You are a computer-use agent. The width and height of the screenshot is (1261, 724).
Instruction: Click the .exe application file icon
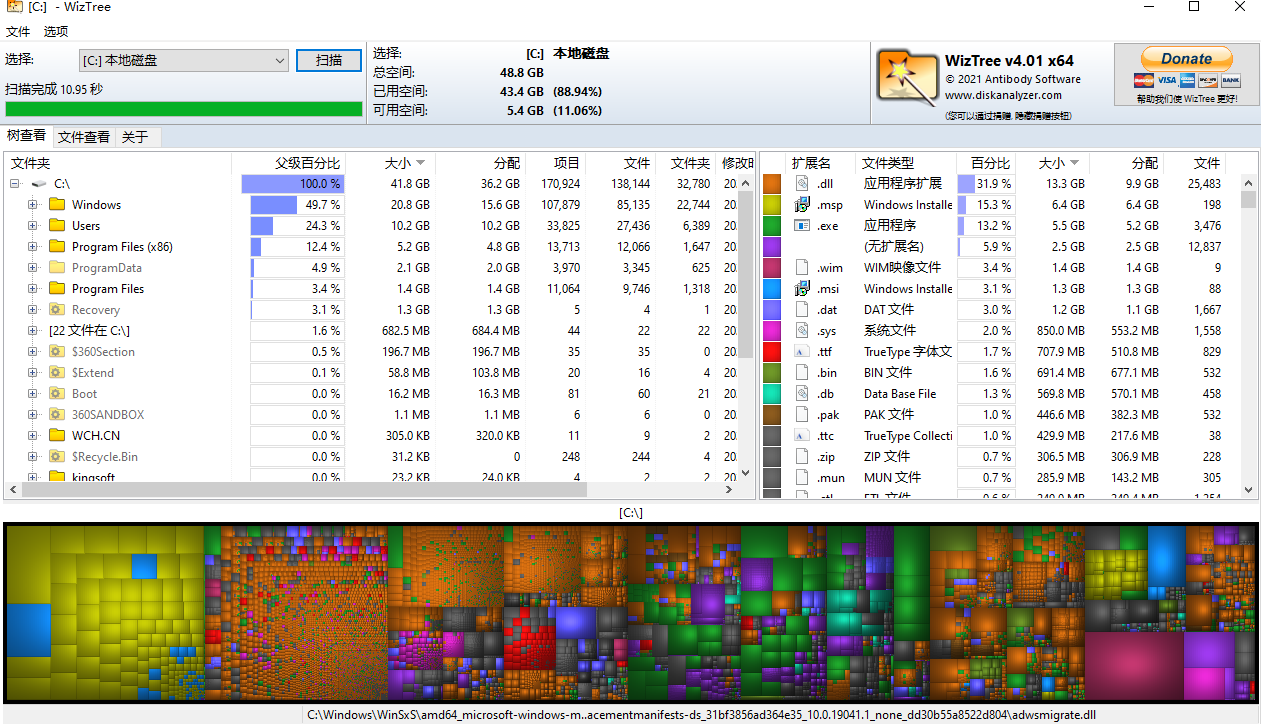coord(800,225)
